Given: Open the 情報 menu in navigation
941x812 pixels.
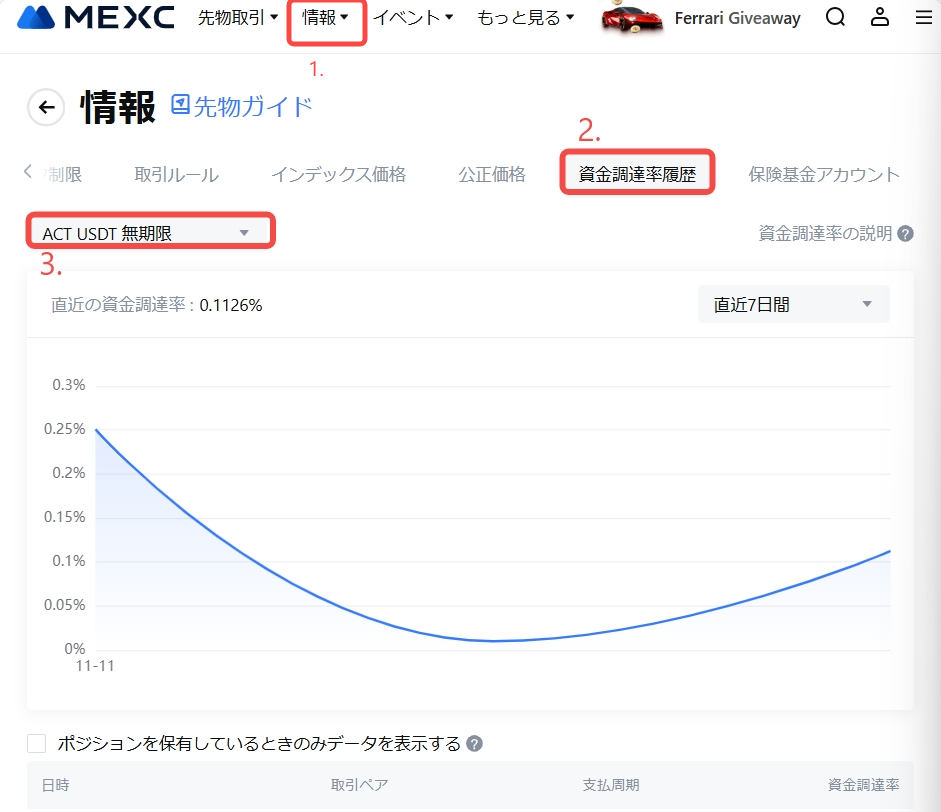Looking at the screenshot, I should point(326,18).
